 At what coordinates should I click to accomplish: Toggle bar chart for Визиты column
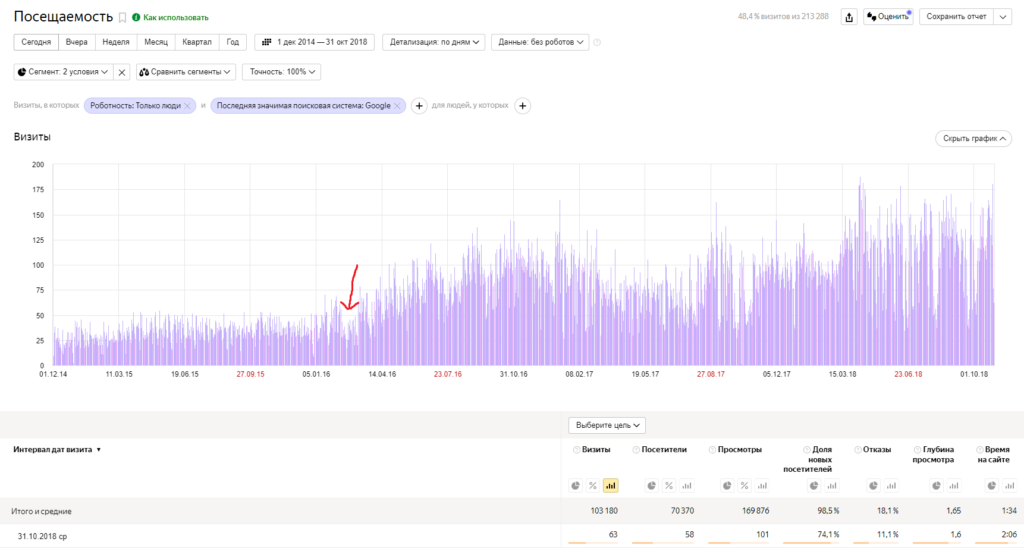[x=611, y=485]
